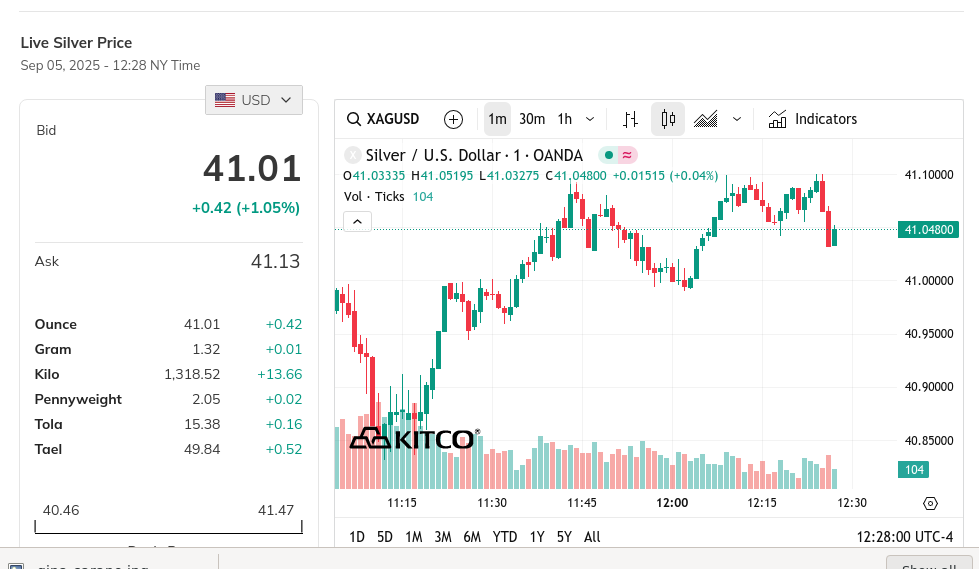Select the 5Y date range

tap(564, 537)
